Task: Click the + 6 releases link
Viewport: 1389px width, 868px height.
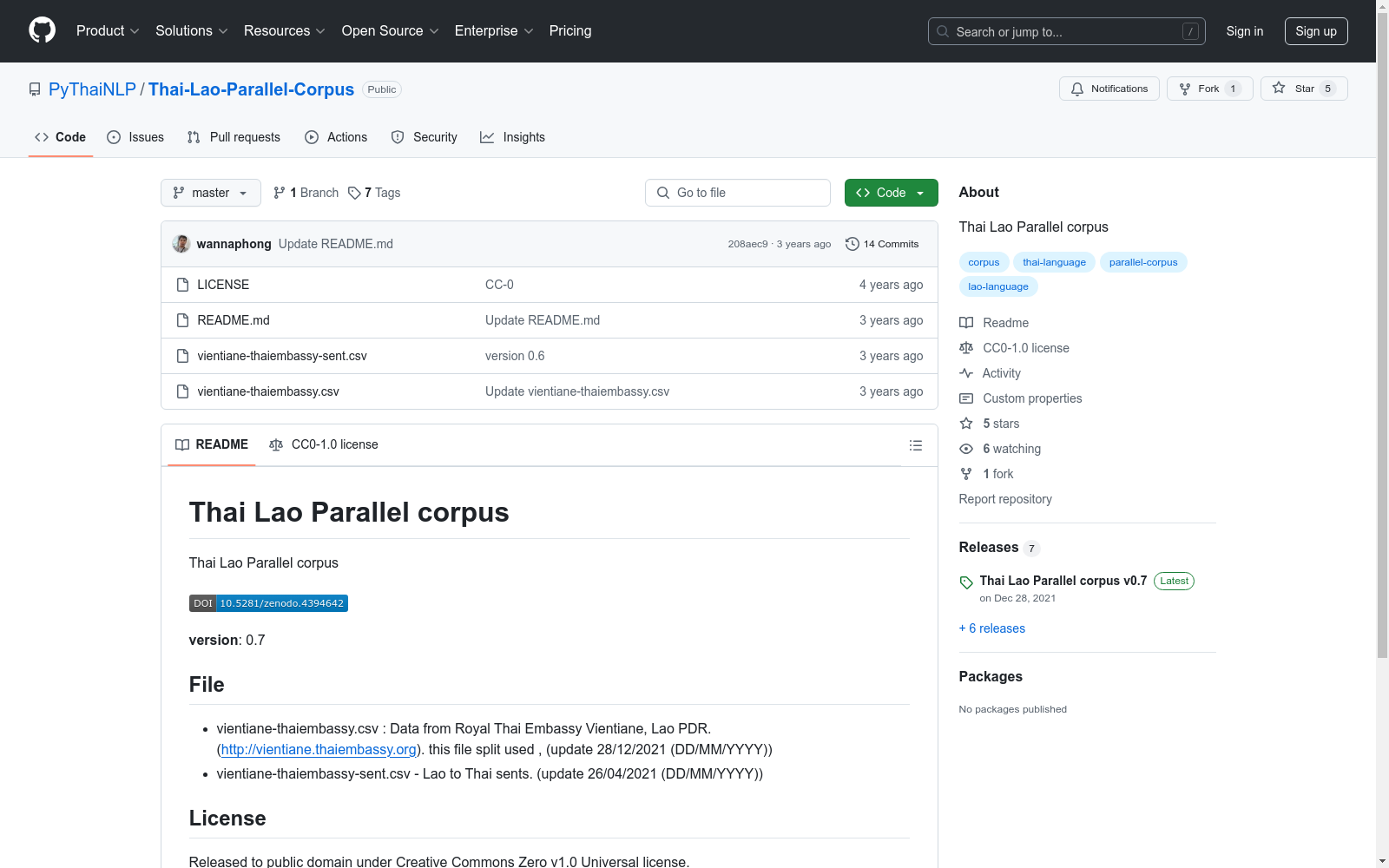Action: (x=992, y=628)
